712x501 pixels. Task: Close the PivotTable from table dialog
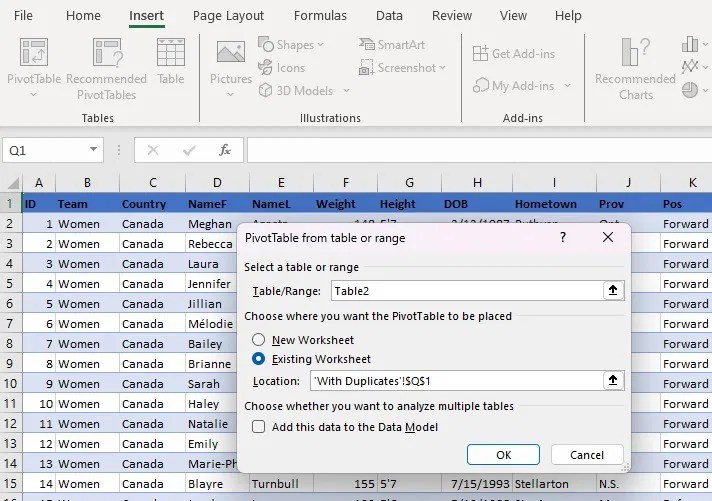point(608,237)
